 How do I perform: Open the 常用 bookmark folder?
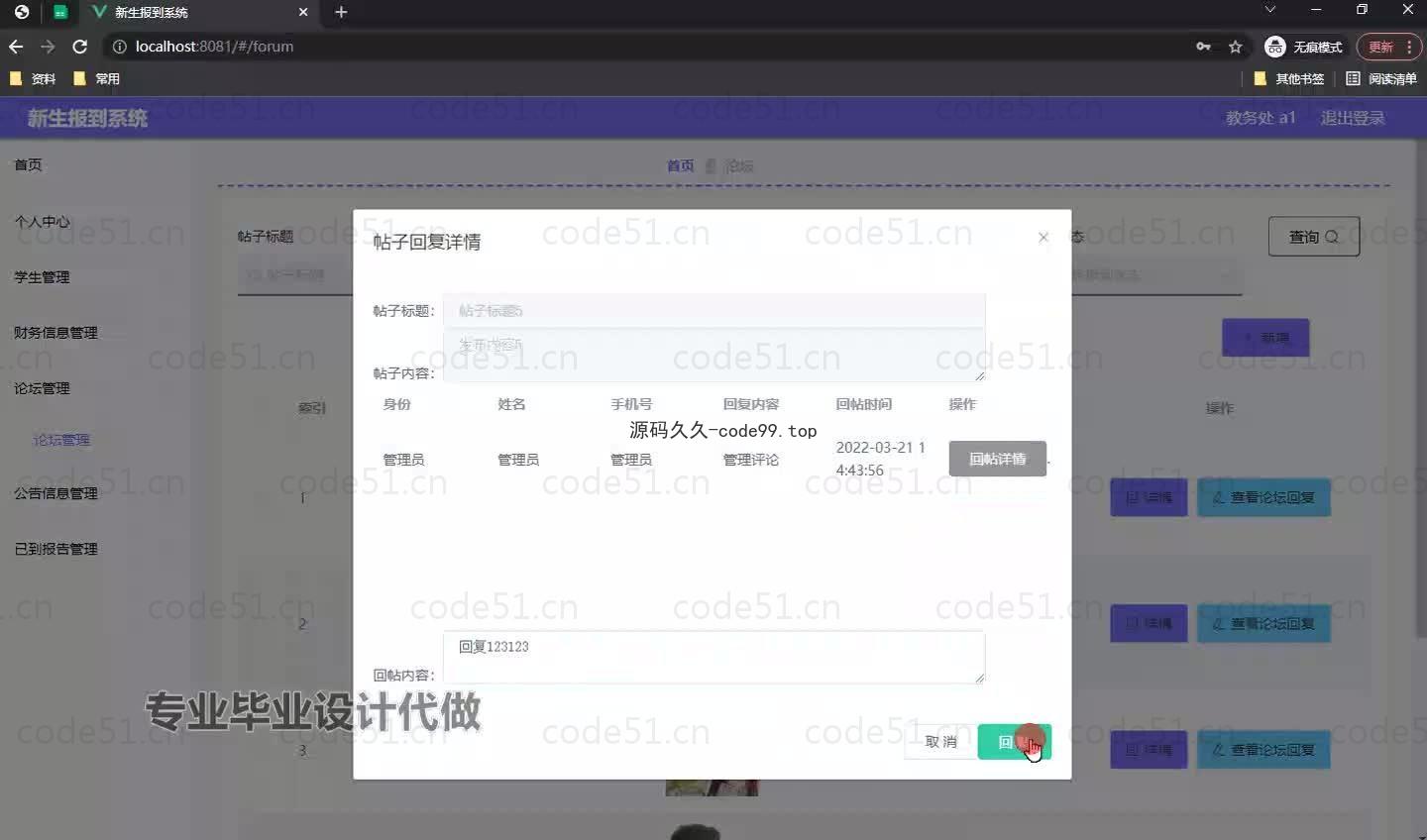point(96,78)
